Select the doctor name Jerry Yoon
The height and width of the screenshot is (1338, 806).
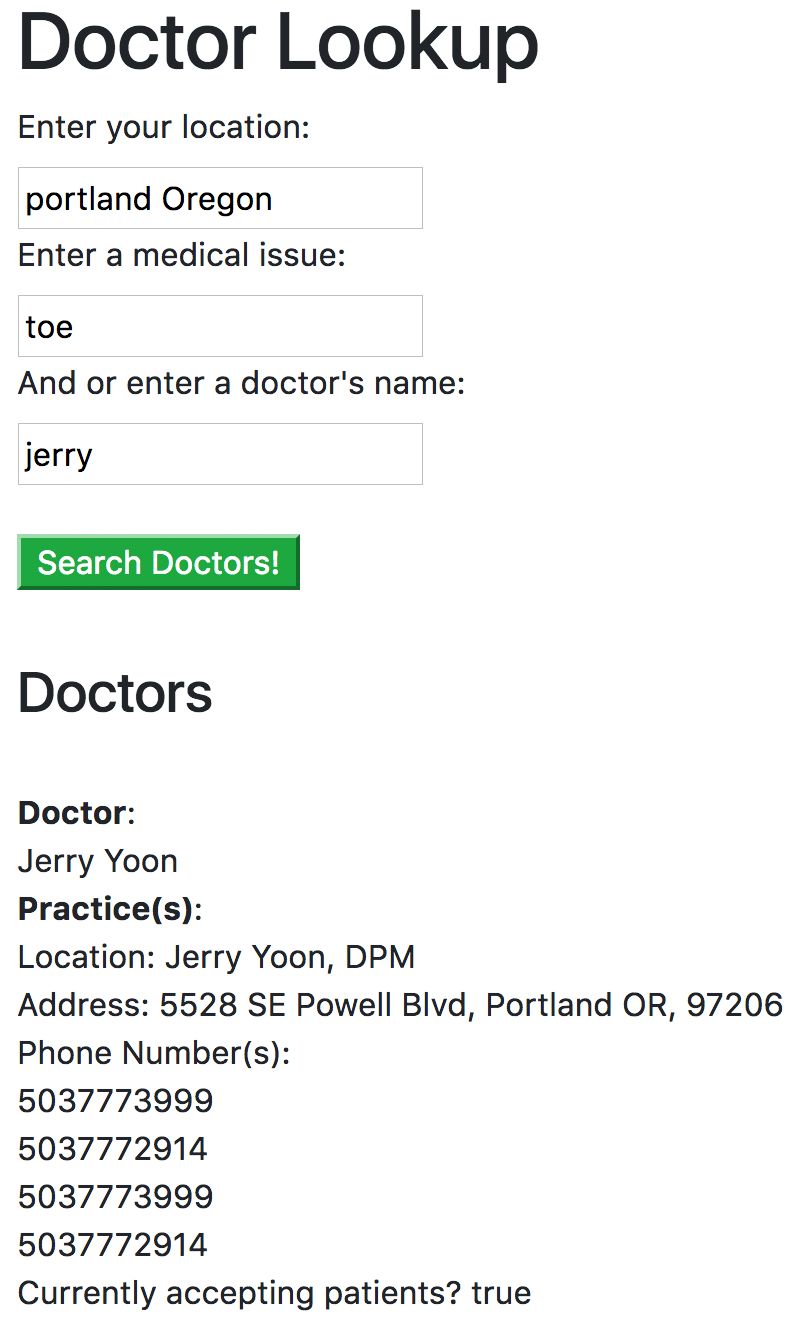click(97, 861)
